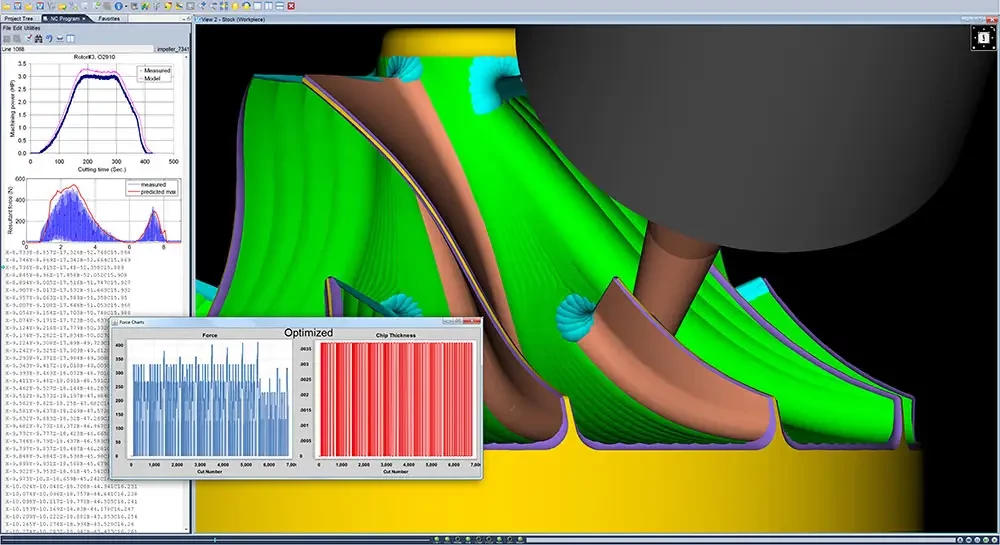Click blue undo arrow in NC toolbar
This screenshot has width=1000, height=545.
click(x=49, y=39)
